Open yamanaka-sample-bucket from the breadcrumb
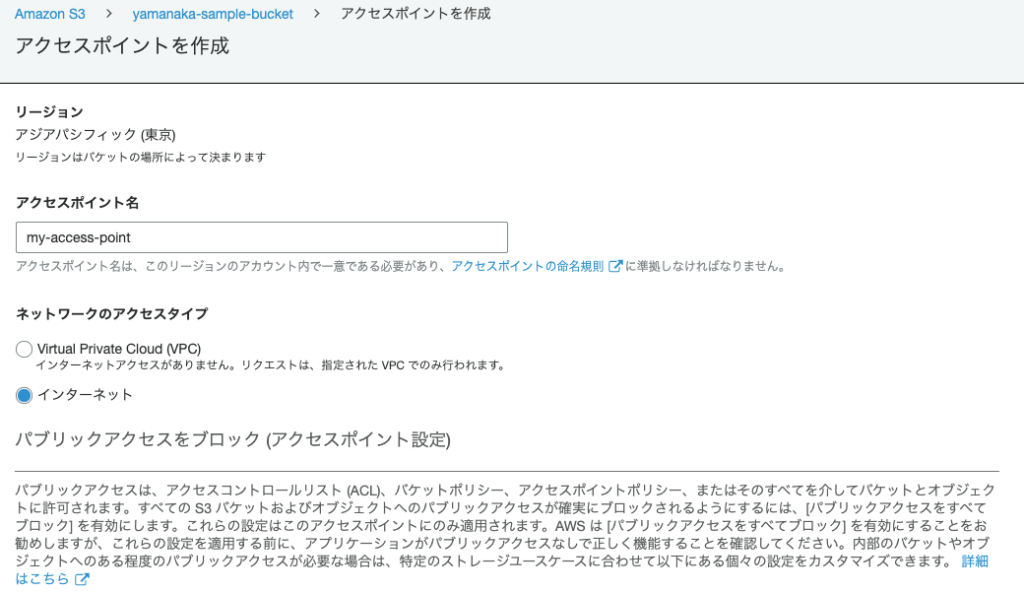The width and height of the screenshot is (1024, 593). pos(212,14)
